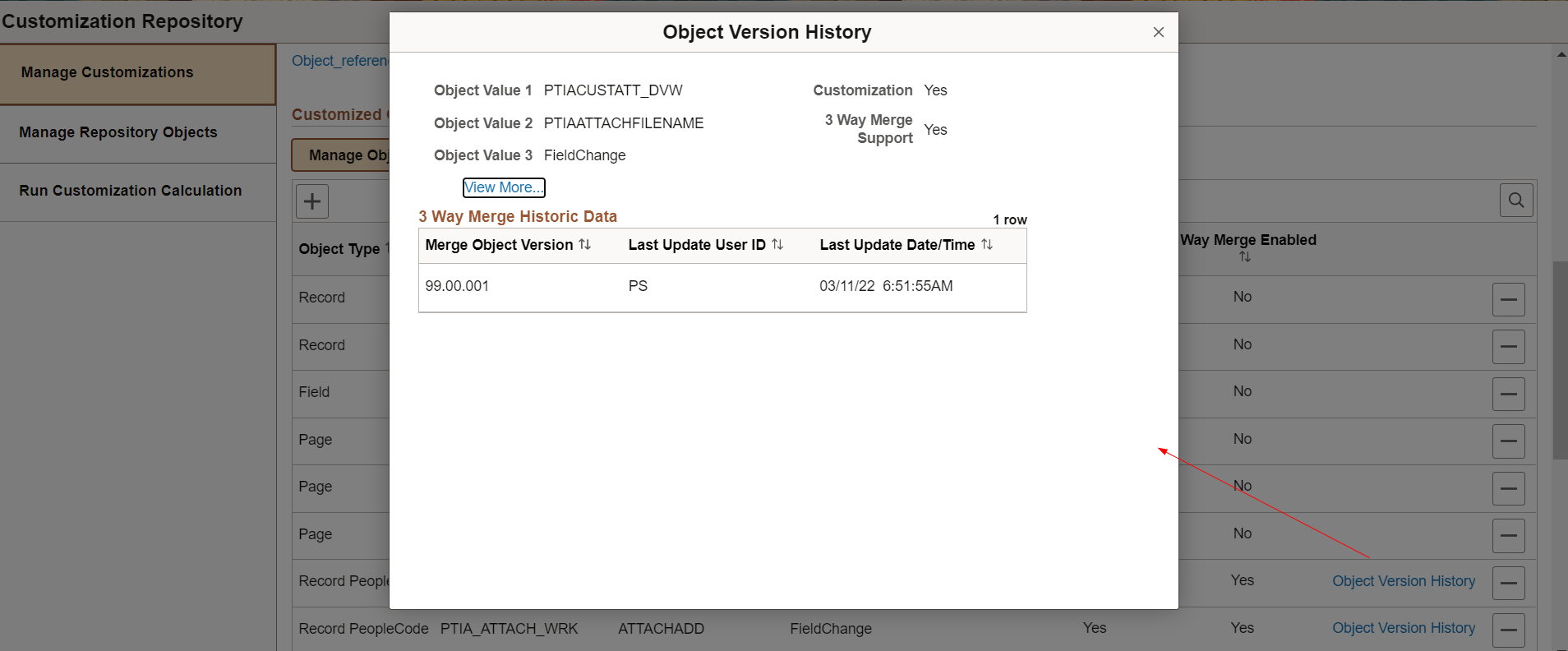This screenshot has height=651, width=1568.
Task: Click PTIAATTACHFILENAME object value
Action: [624, 123]
